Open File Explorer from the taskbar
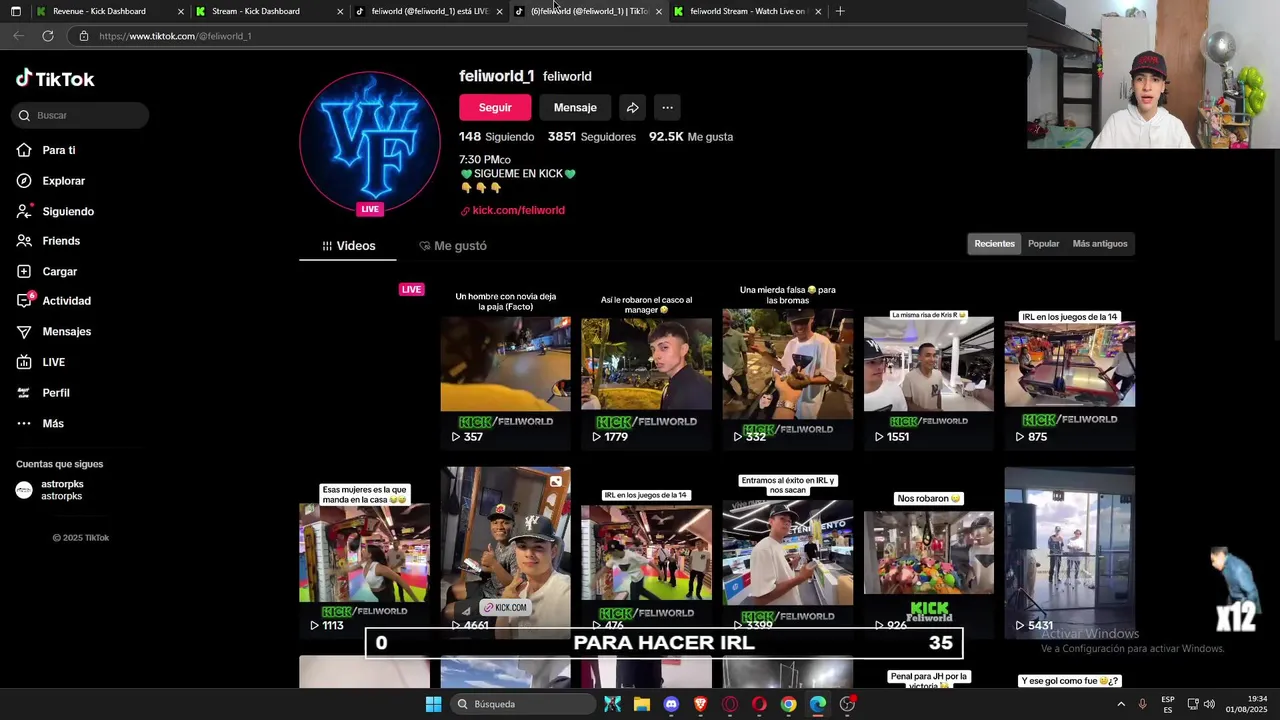Viewport: 1280px width, 720px height. pos(641,704)
